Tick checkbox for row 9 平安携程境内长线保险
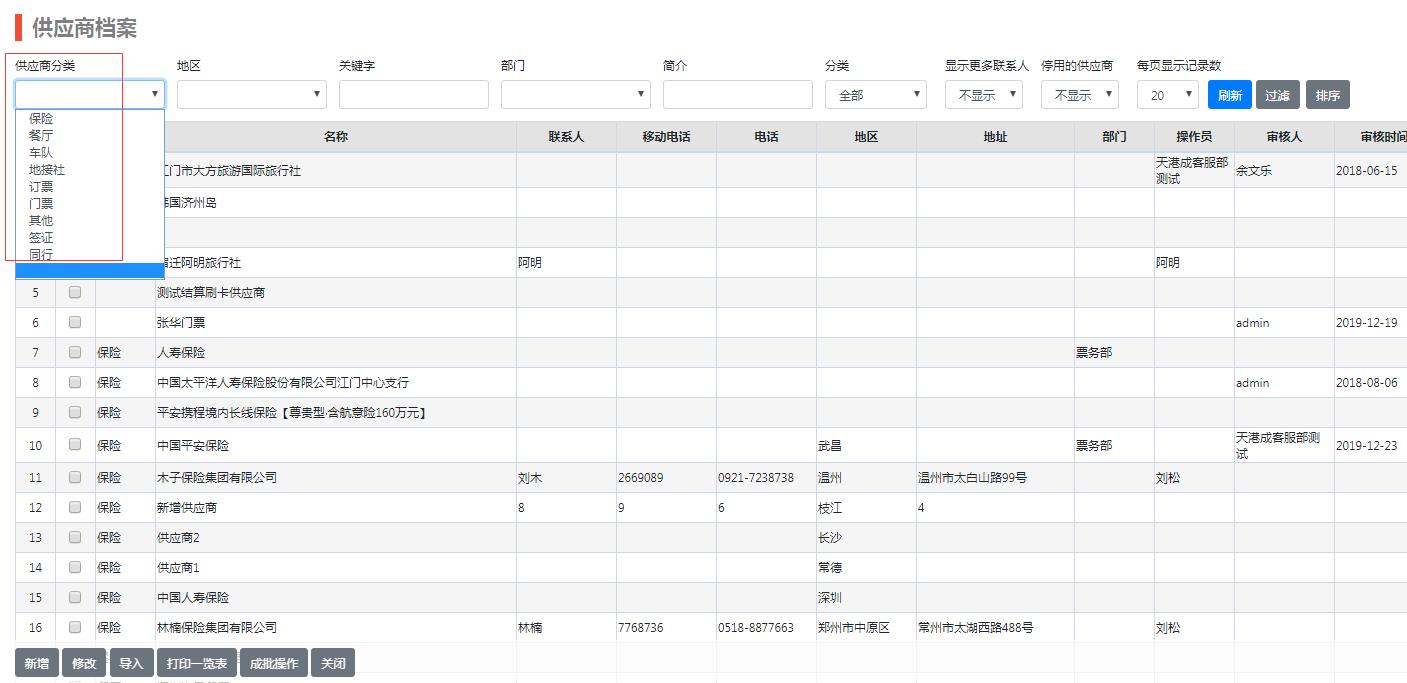 75,412
